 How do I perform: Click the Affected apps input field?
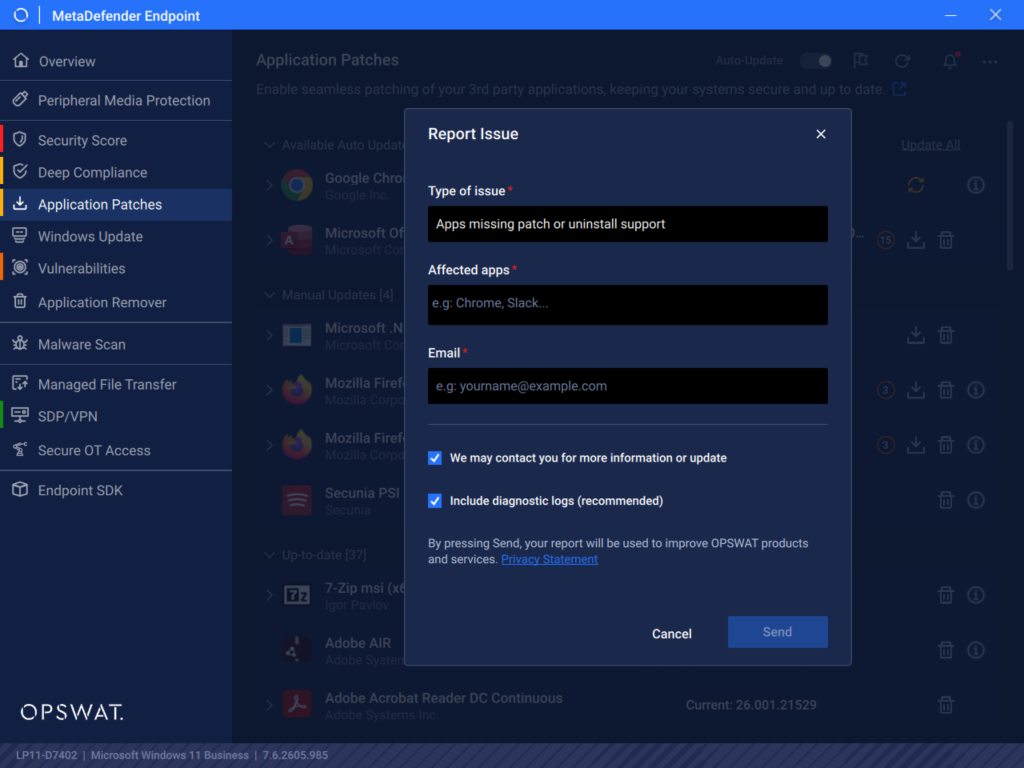pos(628,304)
